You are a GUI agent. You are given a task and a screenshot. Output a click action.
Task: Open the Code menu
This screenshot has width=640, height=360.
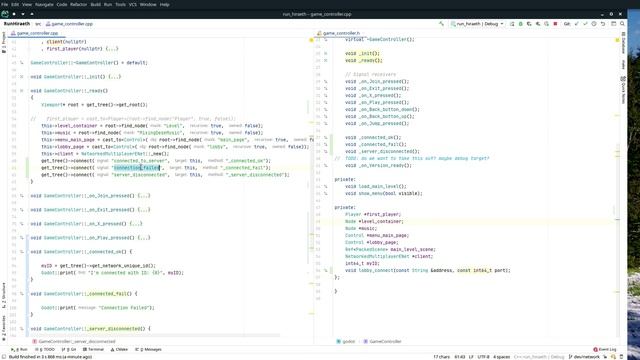[62, 4]
